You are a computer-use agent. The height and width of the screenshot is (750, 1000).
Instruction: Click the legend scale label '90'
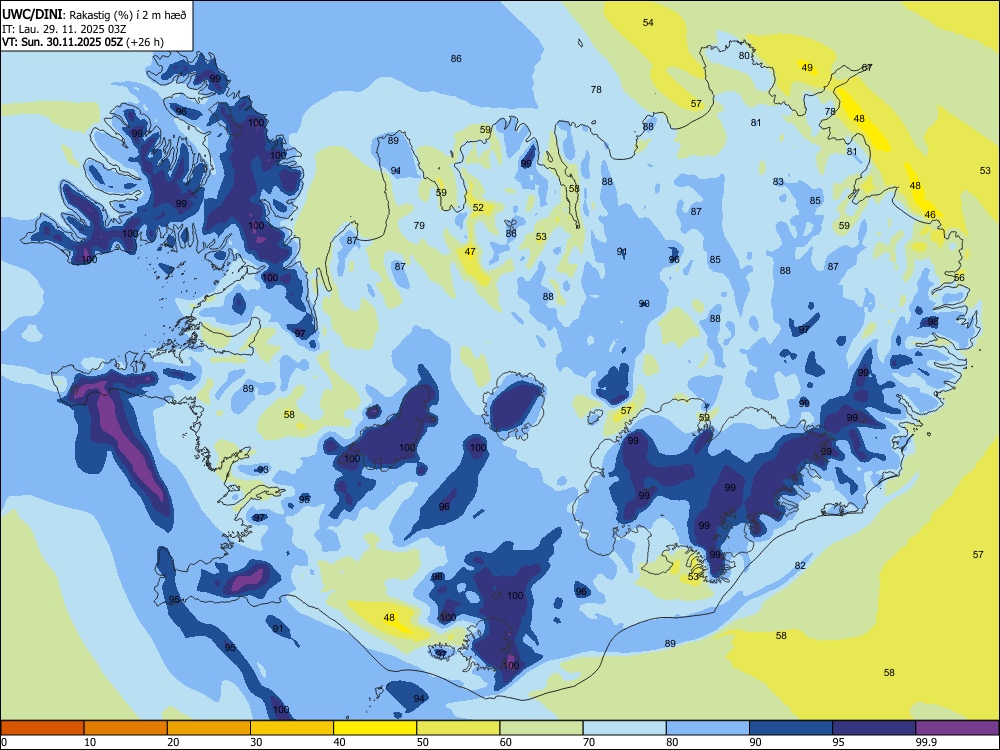(755, 742)
